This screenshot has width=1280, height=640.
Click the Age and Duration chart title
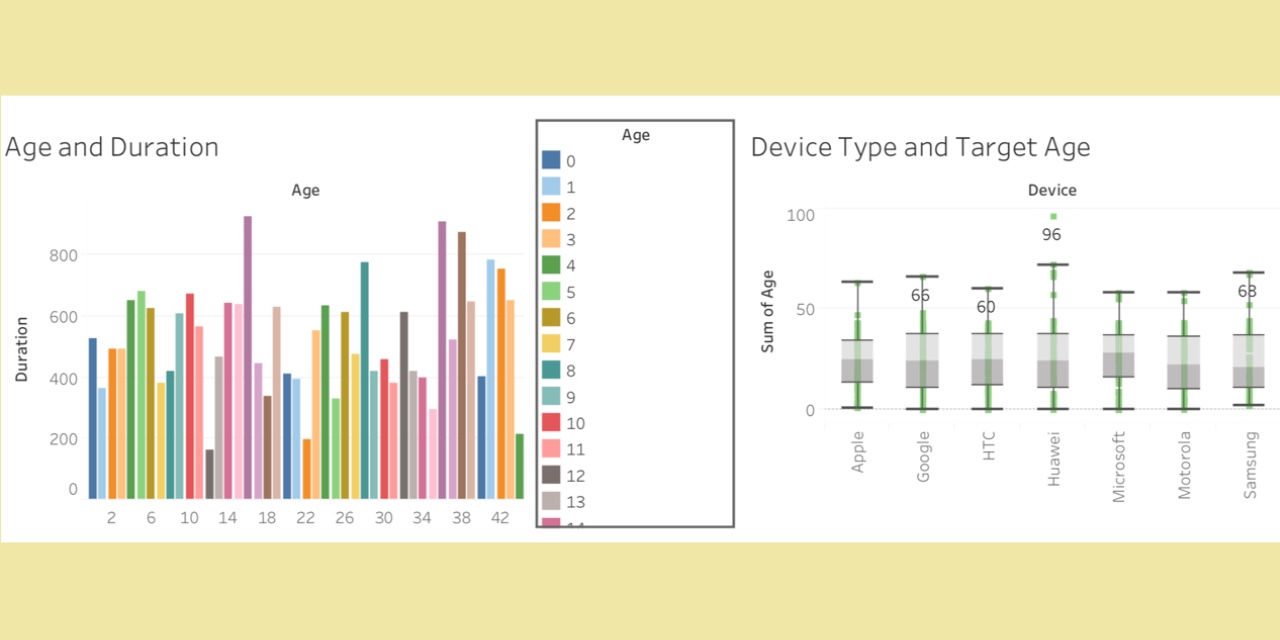point(111,147)
